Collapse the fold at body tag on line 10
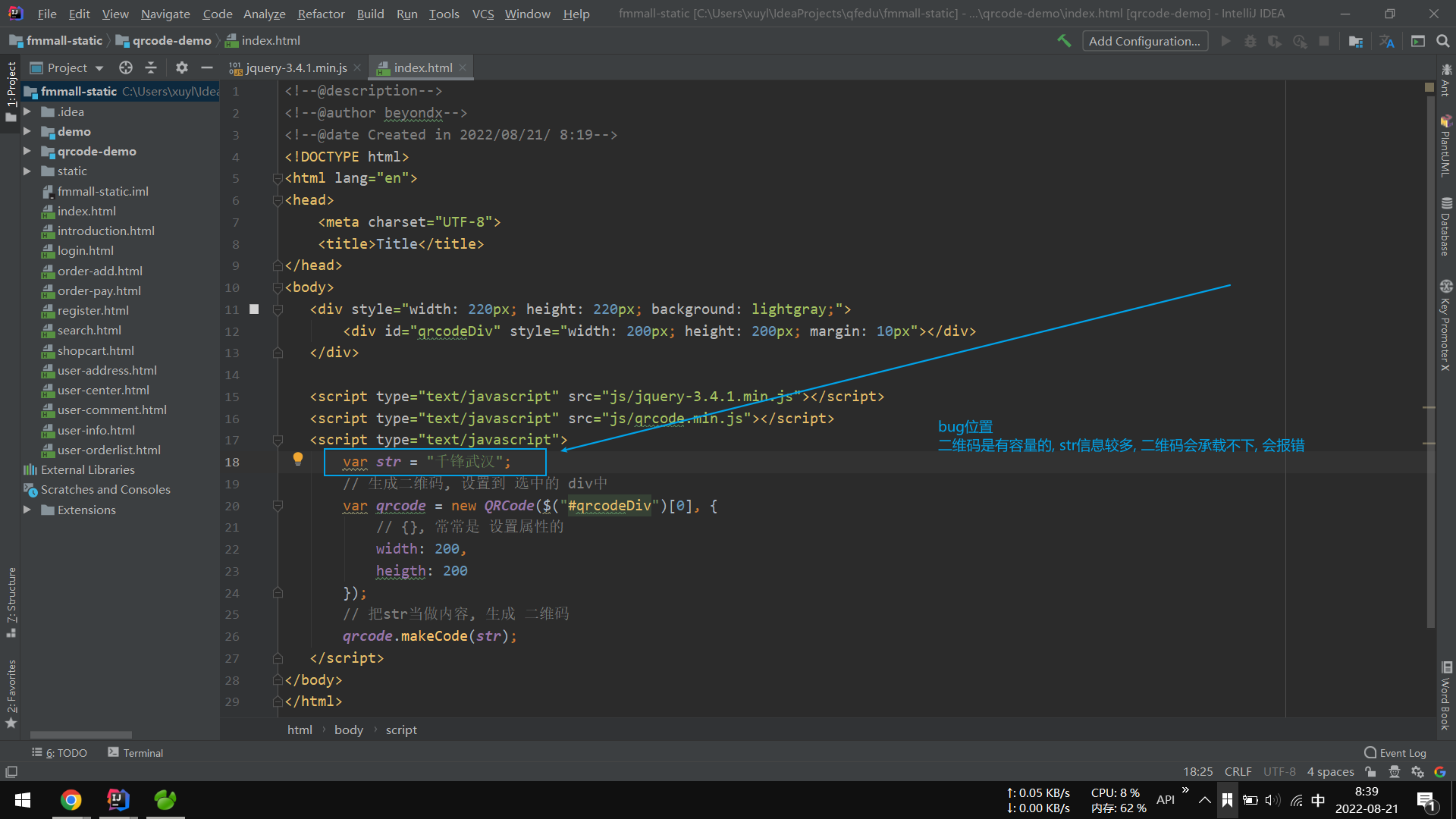The width and height of the screenshot is (1456, 819). (x=278, y=287)
